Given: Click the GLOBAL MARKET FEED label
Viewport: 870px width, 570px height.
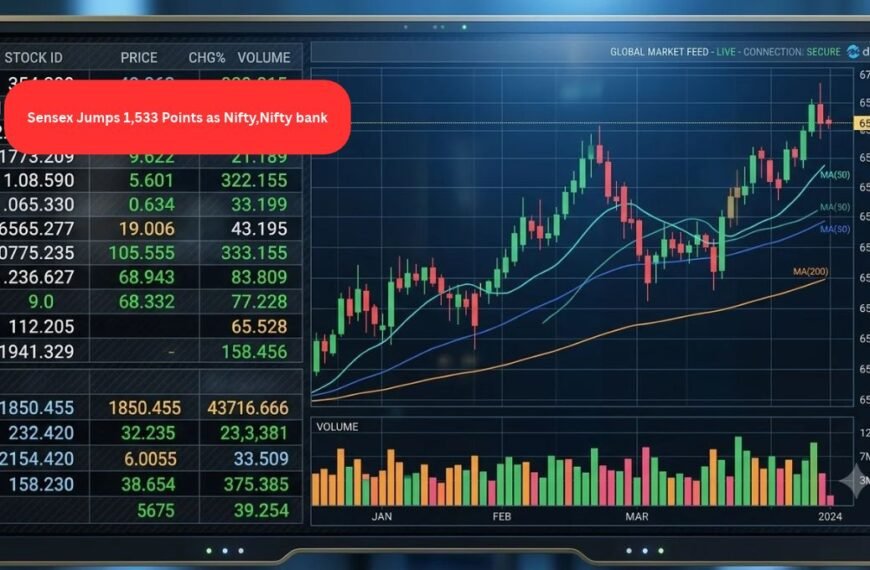Looking at the screenshot, I should point(659,52).
